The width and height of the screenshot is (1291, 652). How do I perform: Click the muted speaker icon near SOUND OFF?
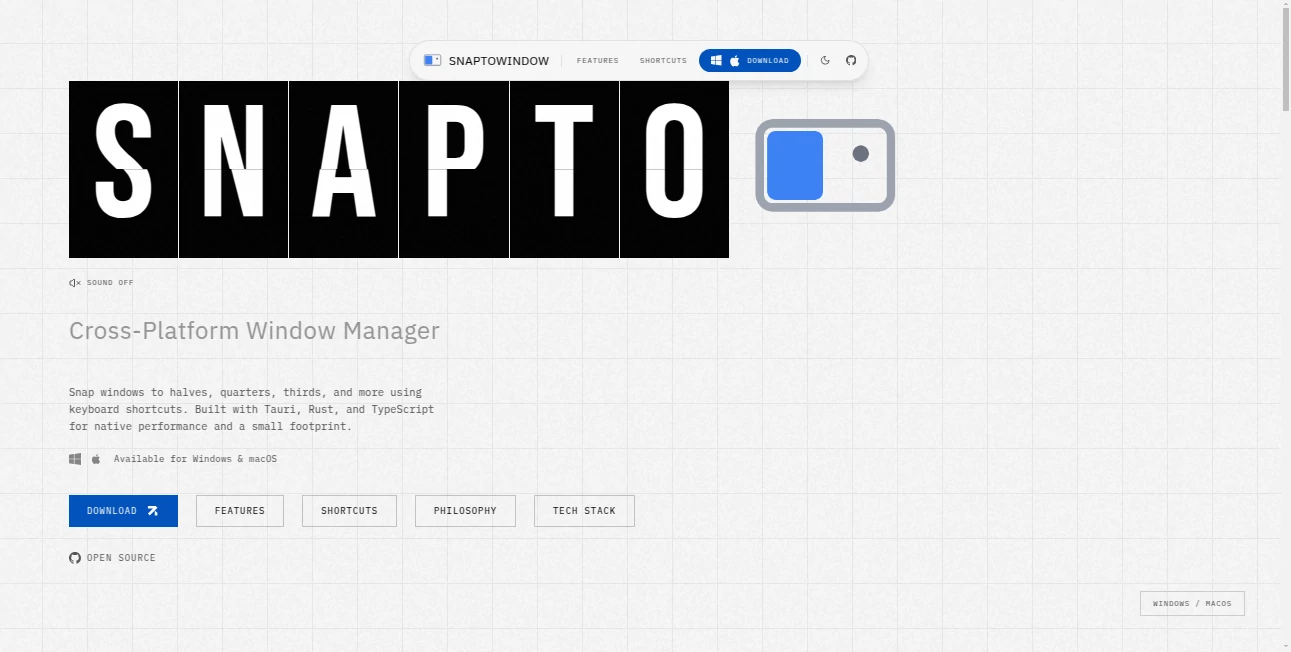point(73,282)
